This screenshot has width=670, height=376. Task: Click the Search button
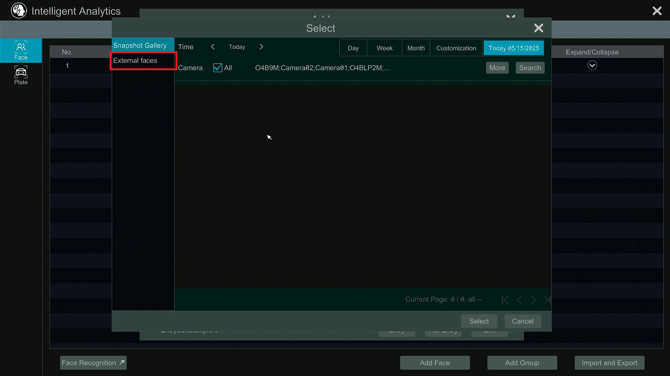click(x=530, y=68)
